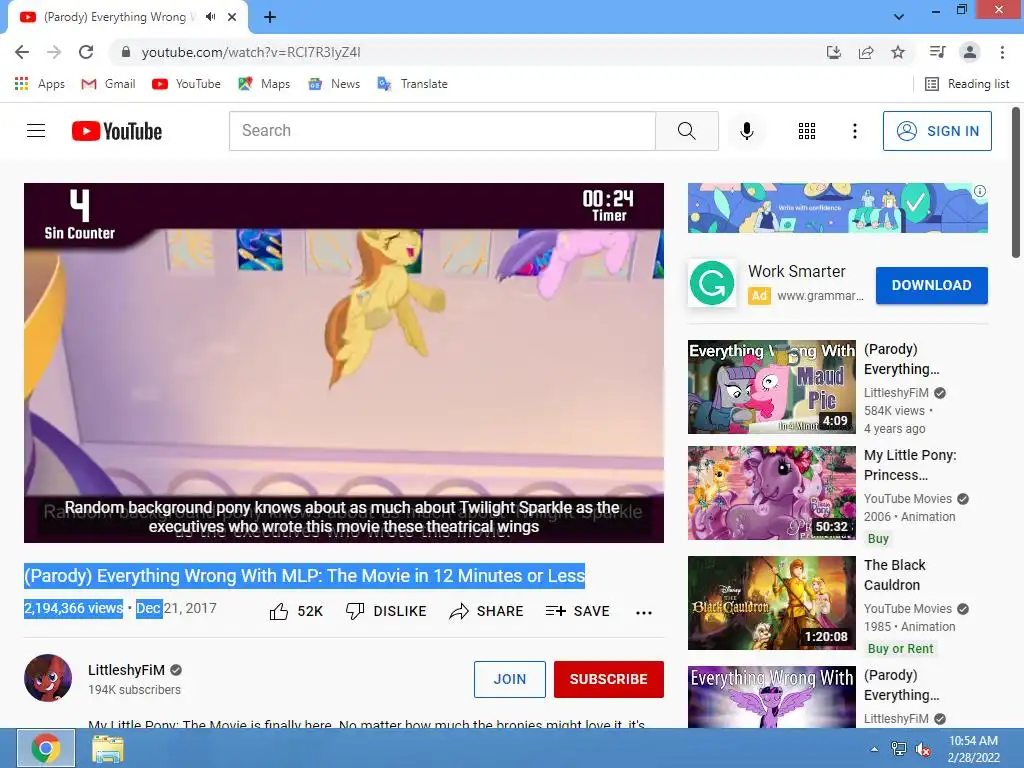This screenshot has height=768, width=1024.
Task: Open YouTube apps grid
Action: pyautogui.click(x=807, y=131)
